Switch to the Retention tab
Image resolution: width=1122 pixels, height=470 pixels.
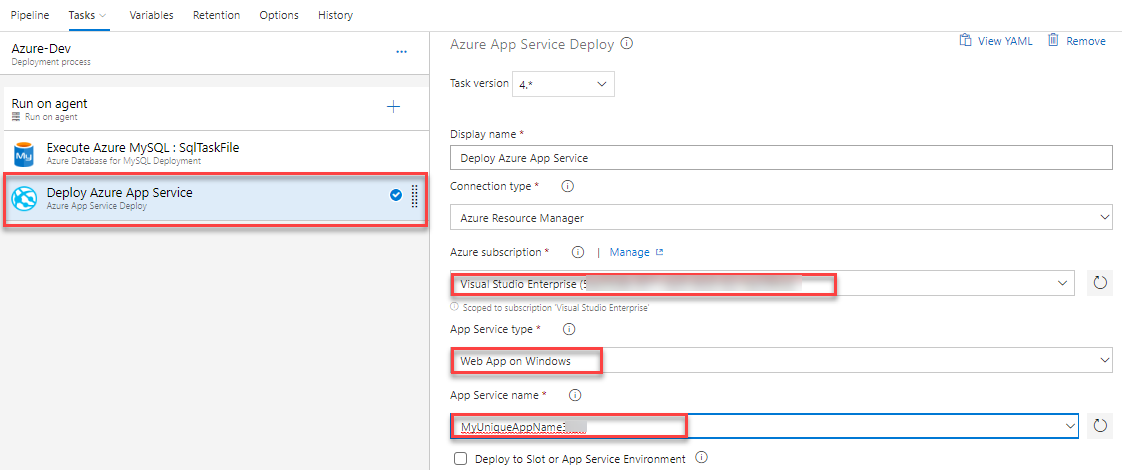(x=216, y=15)
